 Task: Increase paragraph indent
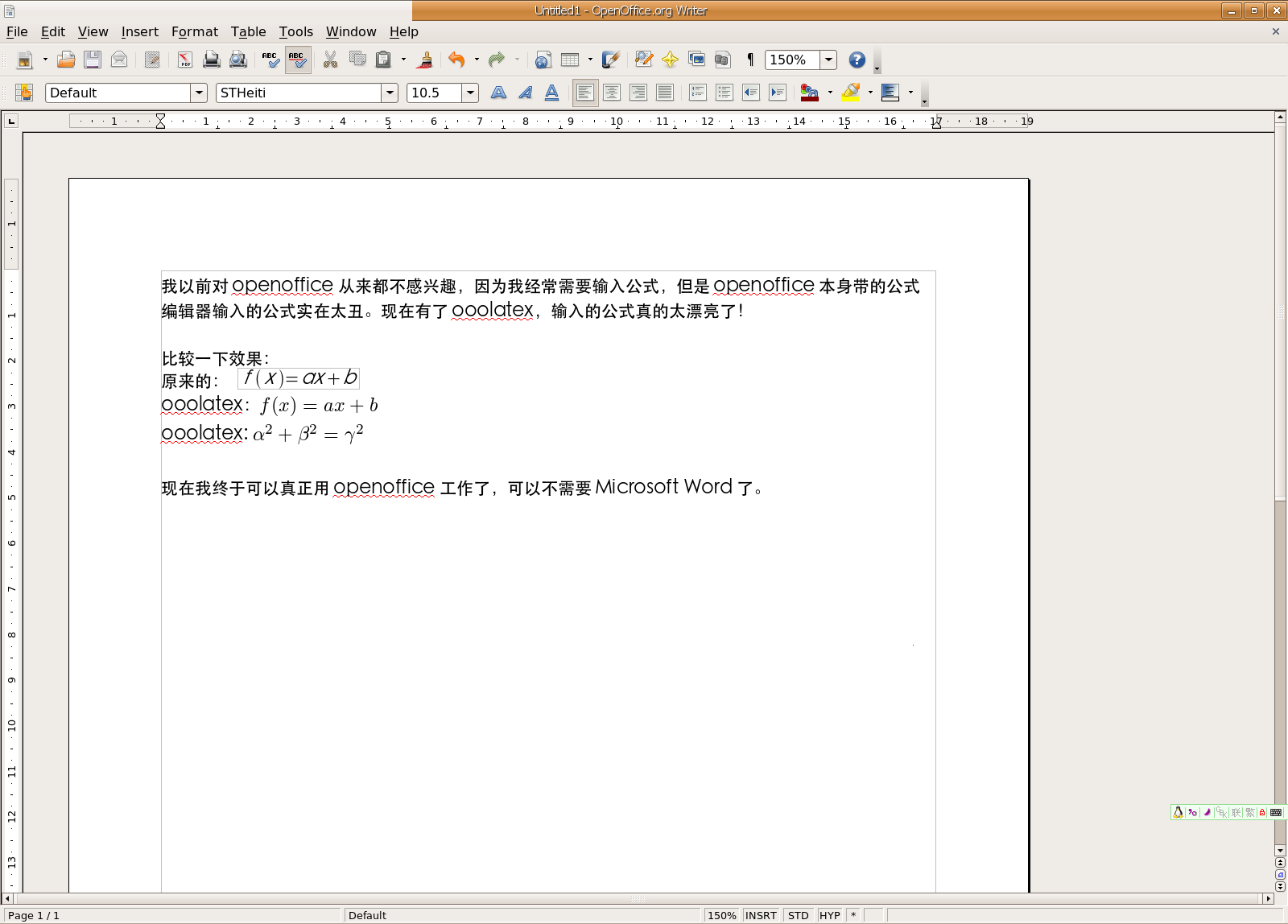click(x=778, y=93)
